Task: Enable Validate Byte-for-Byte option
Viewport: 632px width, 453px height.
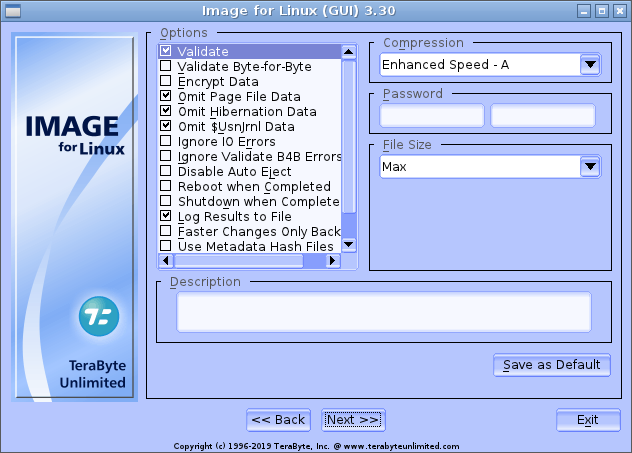Action: (165, 66)
